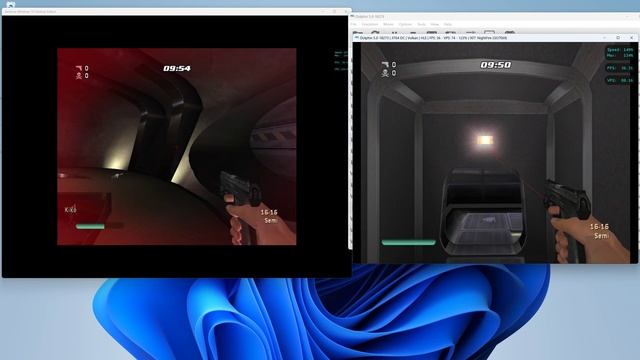Click the 09:54 timer in left game

coord(177,68)
